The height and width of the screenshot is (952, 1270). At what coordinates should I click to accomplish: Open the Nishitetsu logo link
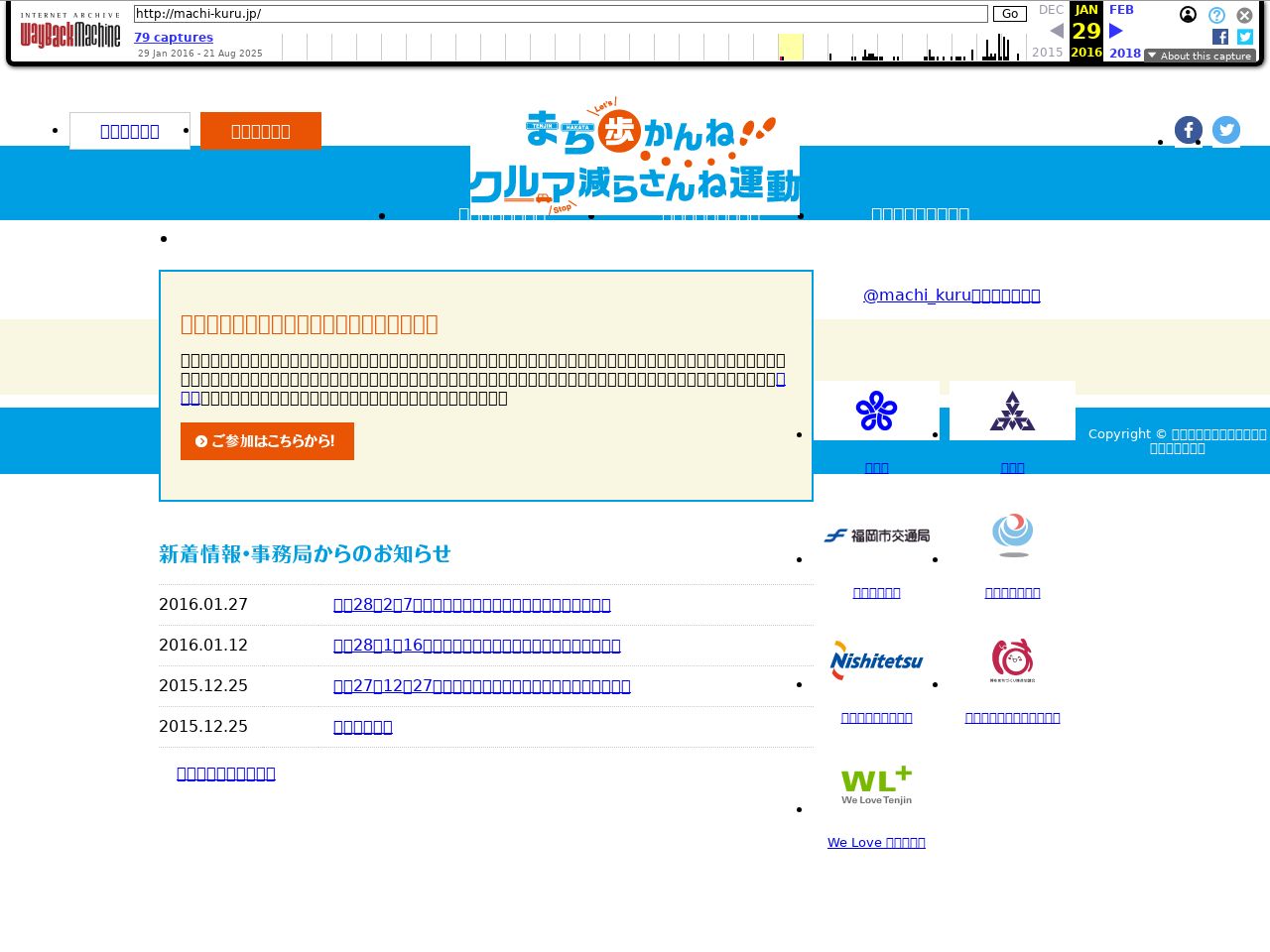point(876,660)
